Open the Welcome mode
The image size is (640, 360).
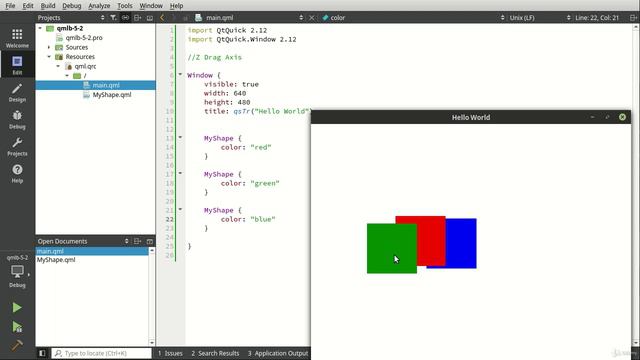pyautogui.click(x=17, y=38)
